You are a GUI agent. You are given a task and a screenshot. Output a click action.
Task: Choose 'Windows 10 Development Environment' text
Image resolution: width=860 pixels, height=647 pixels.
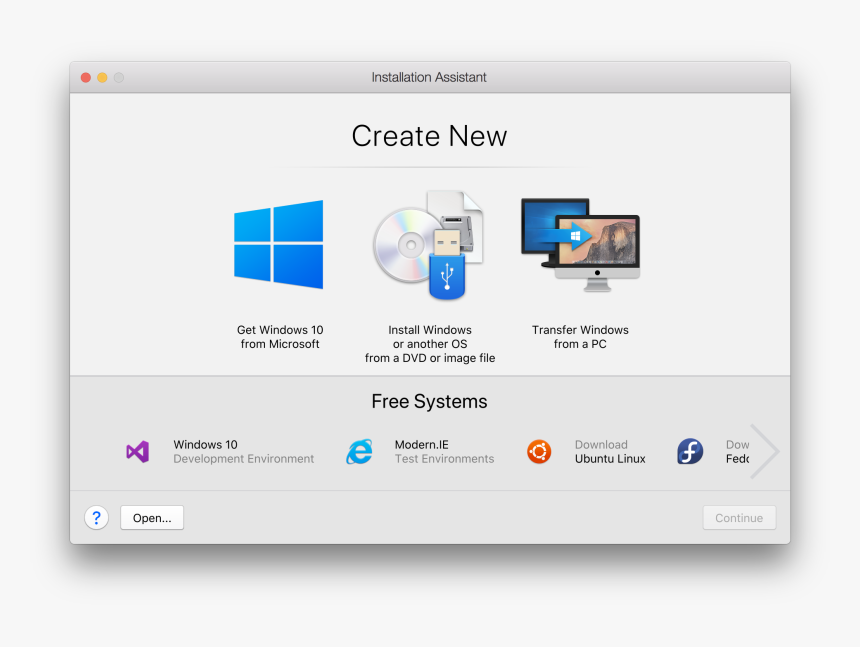[244, 452]
